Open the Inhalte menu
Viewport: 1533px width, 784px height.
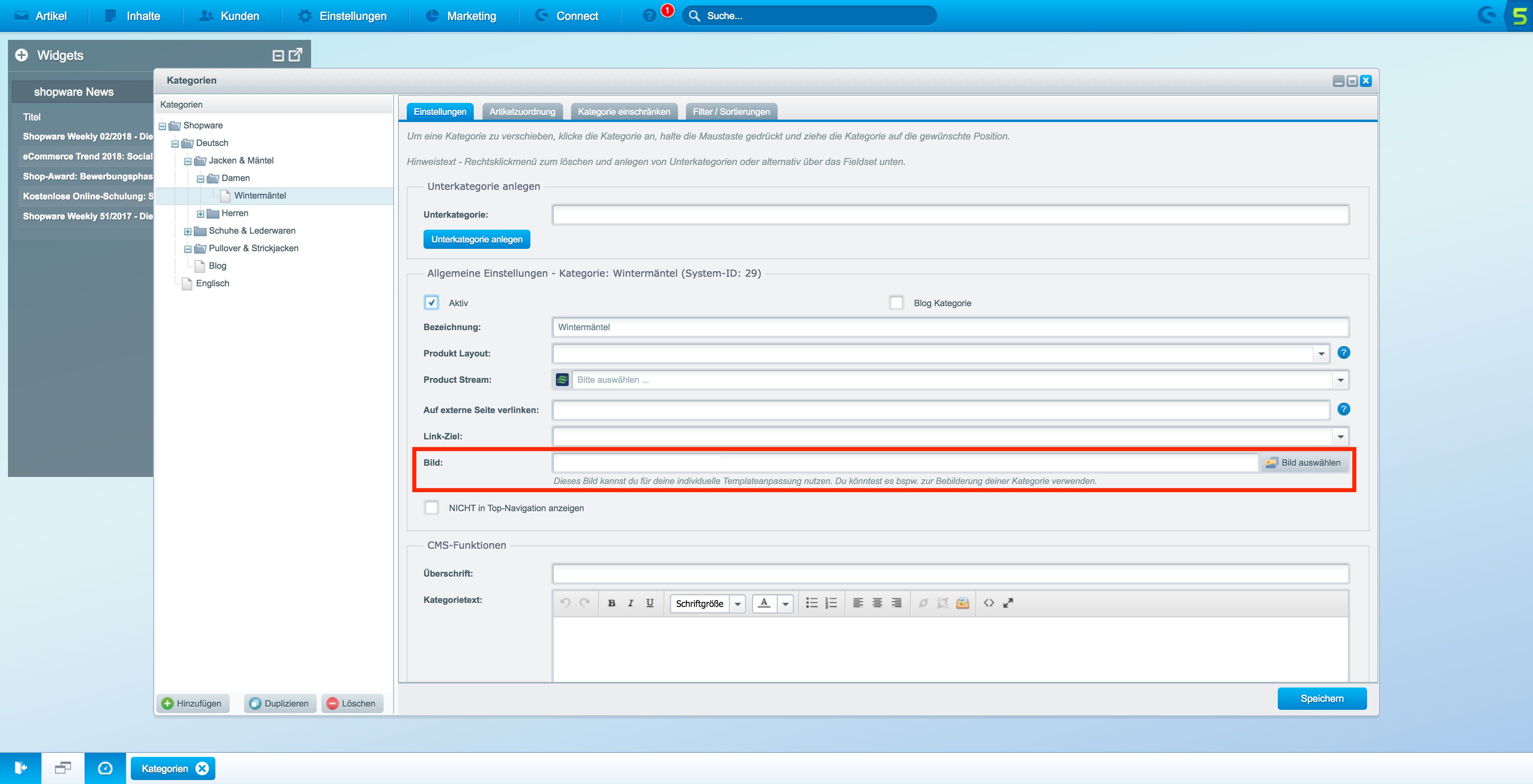pos(133,16)
